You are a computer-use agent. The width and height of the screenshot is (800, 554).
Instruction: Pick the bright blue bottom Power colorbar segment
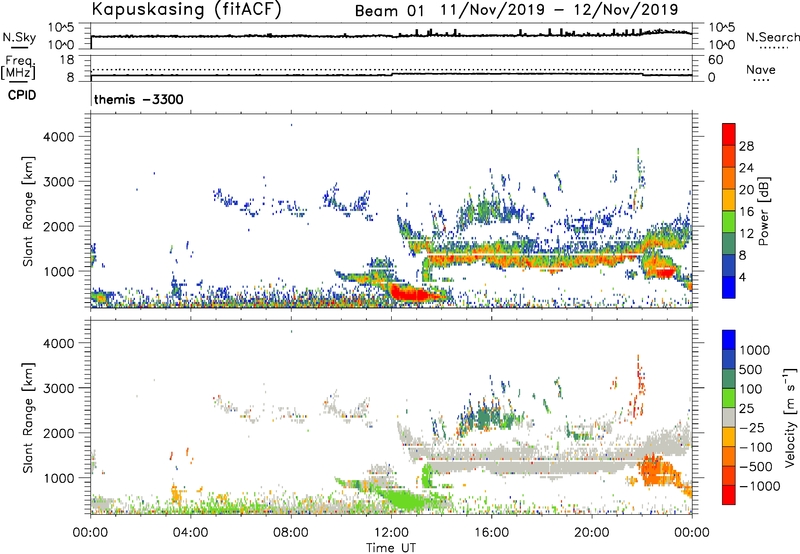729,288
